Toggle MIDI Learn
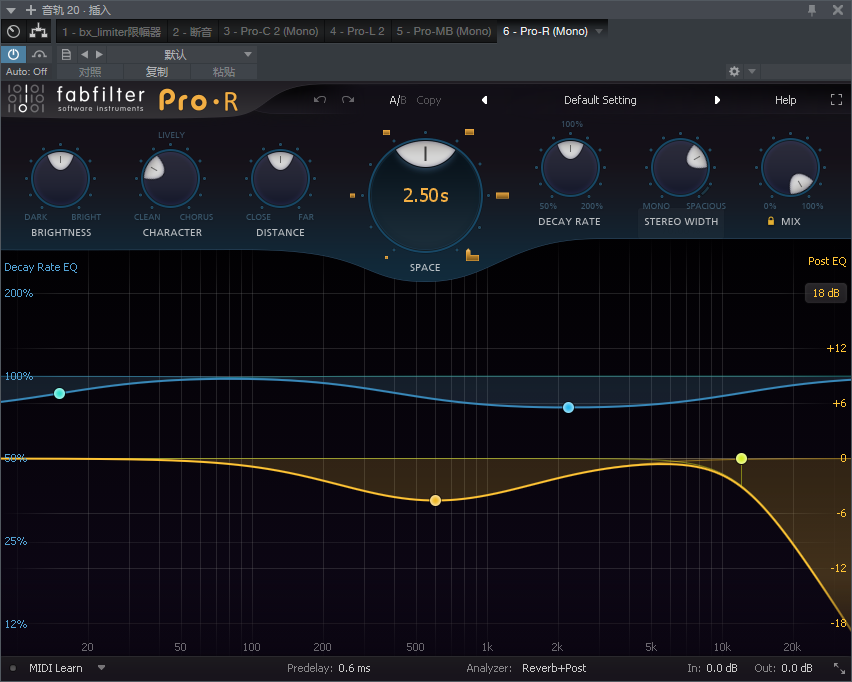 (55, 668)
